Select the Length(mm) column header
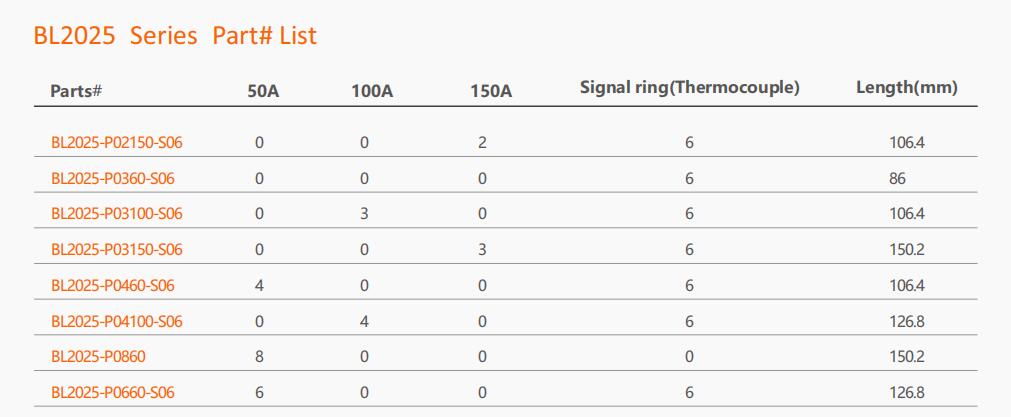Screen dimensions: 1011x417 [x=907, y=88]
